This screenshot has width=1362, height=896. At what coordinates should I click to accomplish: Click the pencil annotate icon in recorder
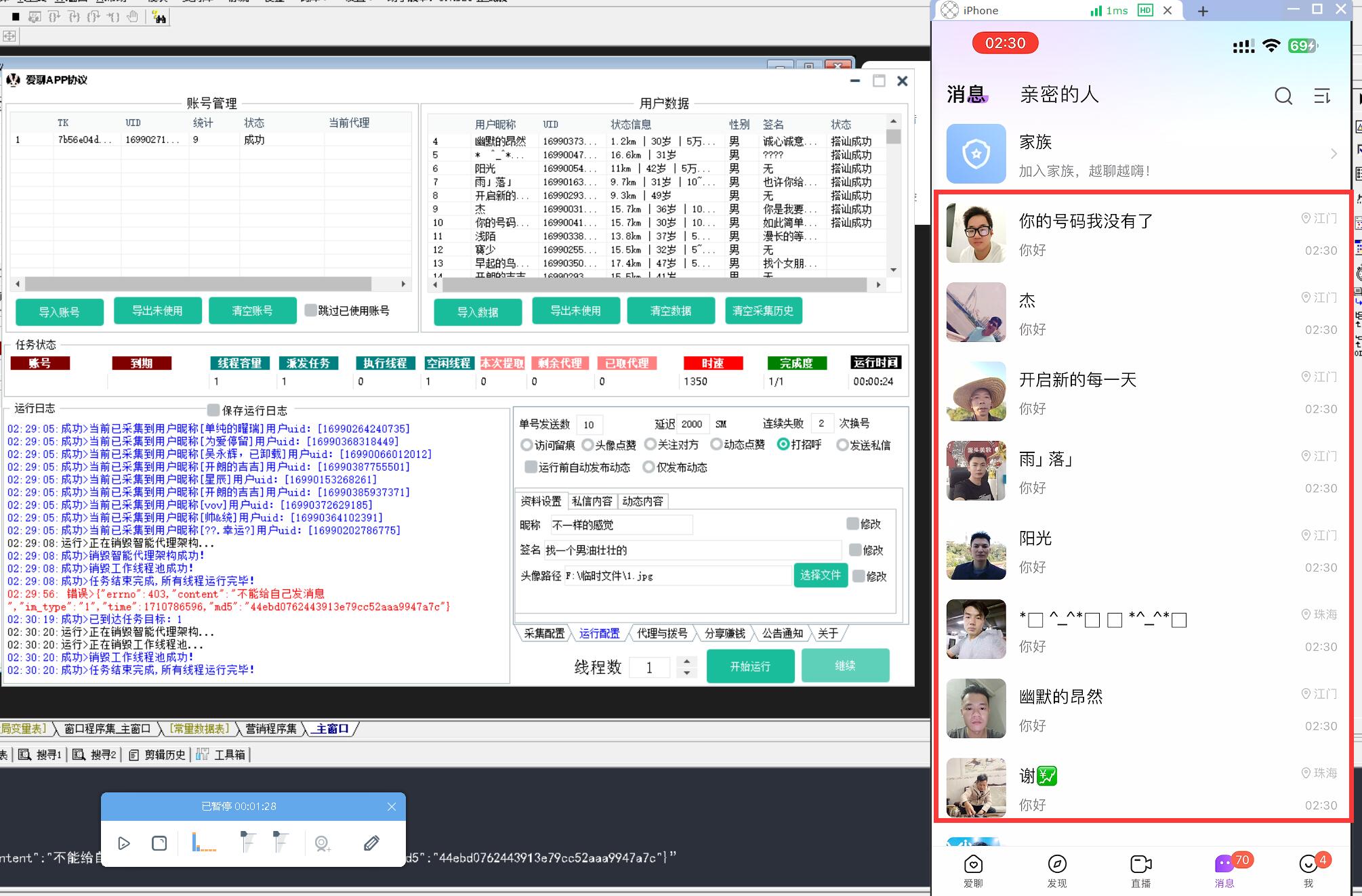coord(371,843)
